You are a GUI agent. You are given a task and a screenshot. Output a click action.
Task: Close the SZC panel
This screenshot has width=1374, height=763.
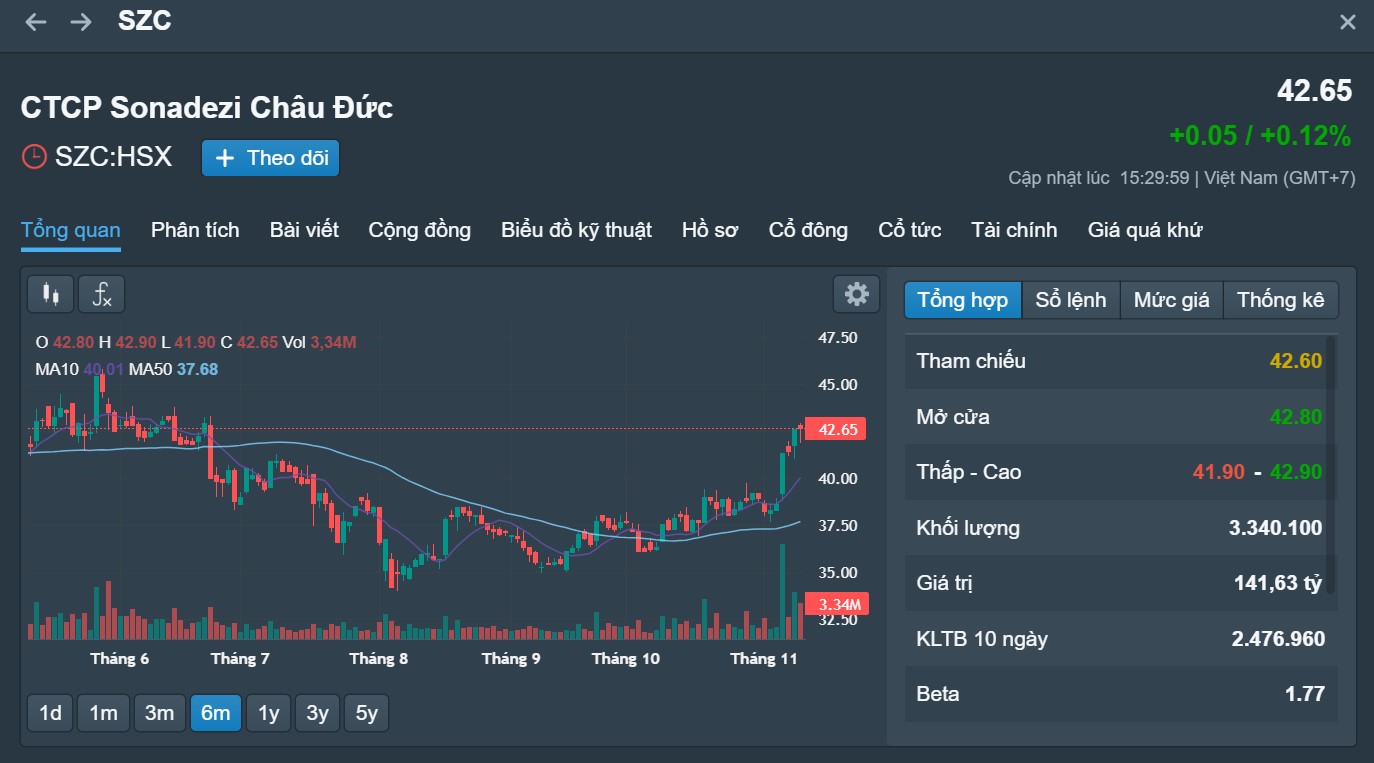coord(1348,22)
